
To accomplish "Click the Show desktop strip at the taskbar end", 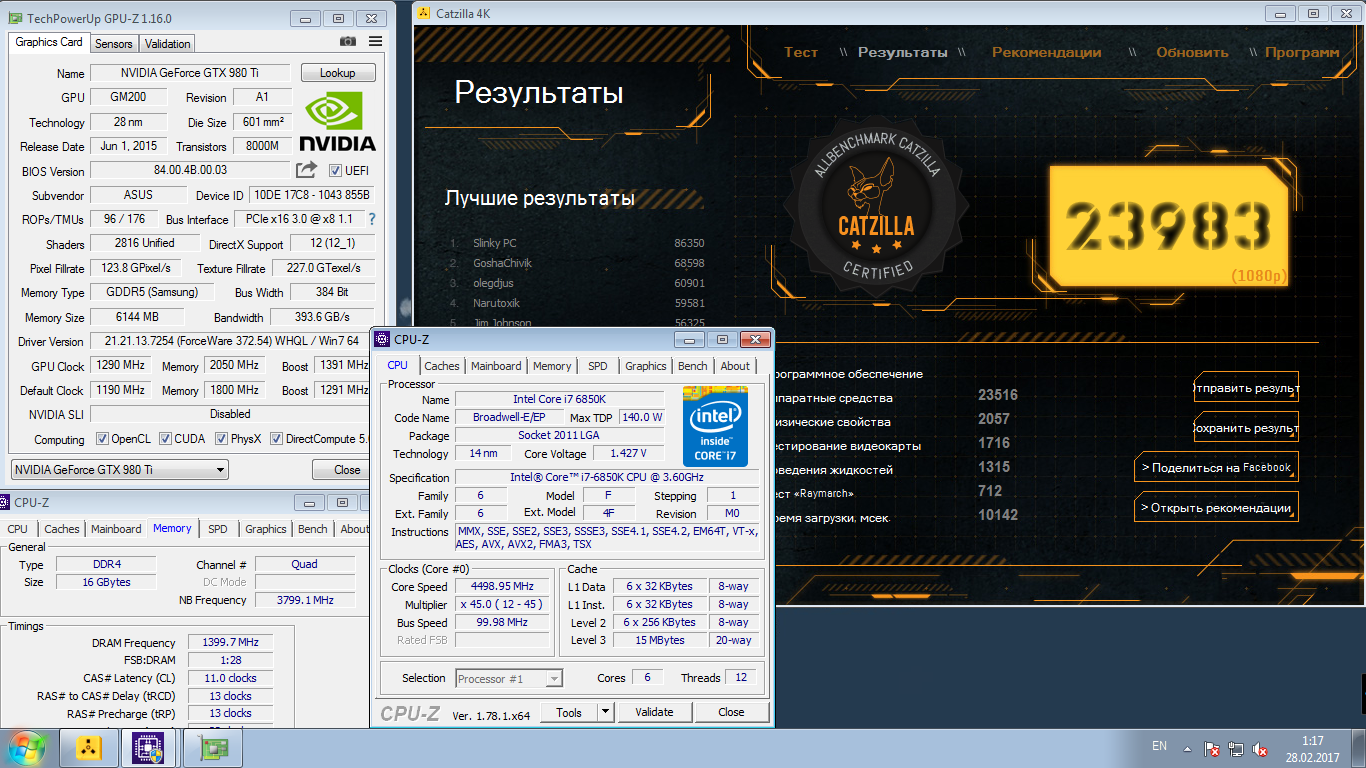I will [x=1359, y=749].
